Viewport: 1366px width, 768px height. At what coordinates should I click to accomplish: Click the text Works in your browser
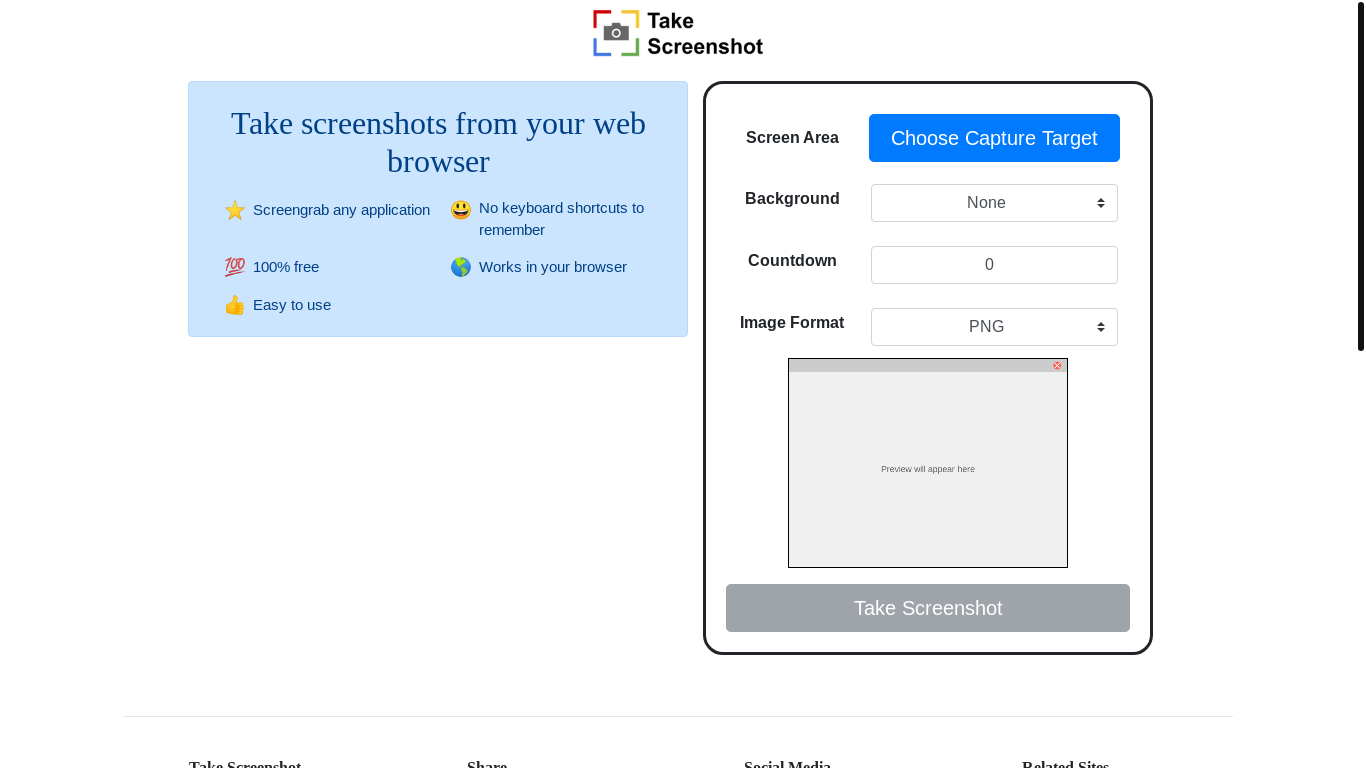(553, 267)
